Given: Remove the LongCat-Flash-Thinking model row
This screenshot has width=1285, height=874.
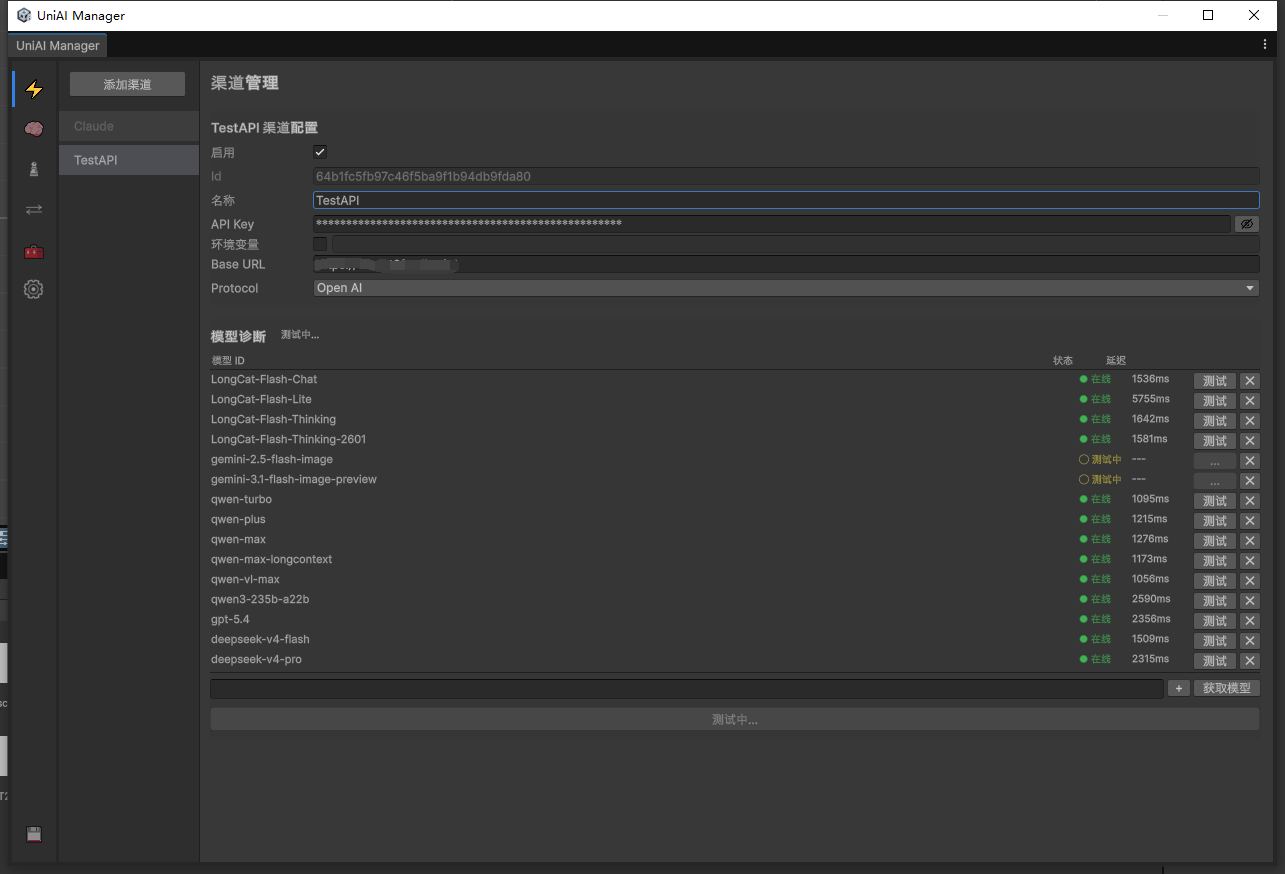Looking at the screenshot, I should [x=1250, y=421].
